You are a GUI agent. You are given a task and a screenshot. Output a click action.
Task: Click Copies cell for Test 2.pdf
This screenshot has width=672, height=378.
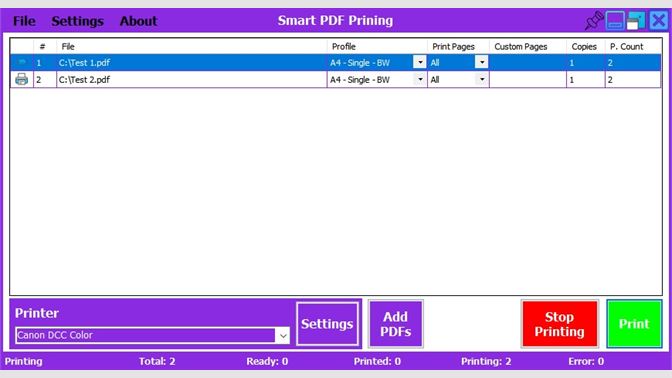pos(585,79)
